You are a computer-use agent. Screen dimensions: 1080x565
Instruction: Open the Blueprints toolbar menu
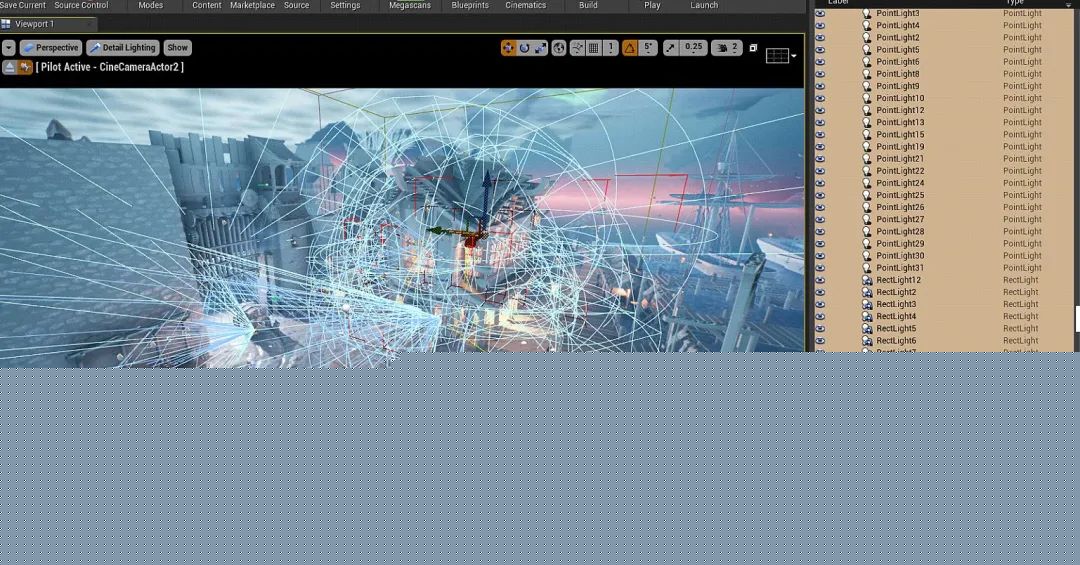pyautogui.click(x=470, y=6)
